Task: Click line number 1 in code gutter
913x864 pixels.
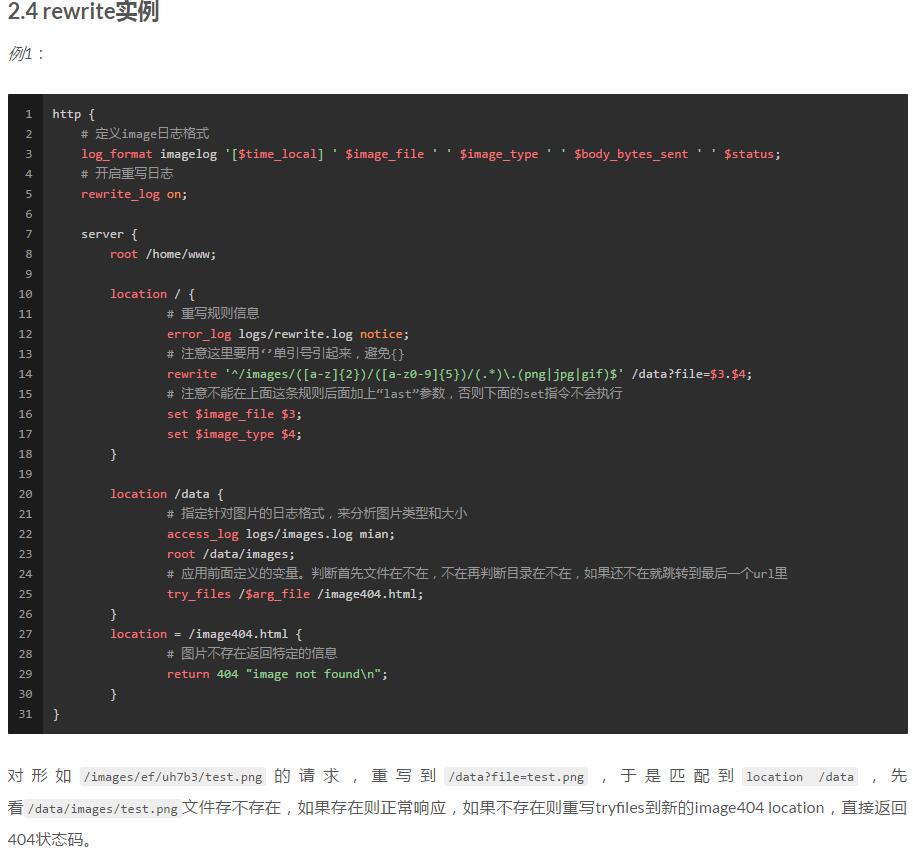Action: coord(29,114)
